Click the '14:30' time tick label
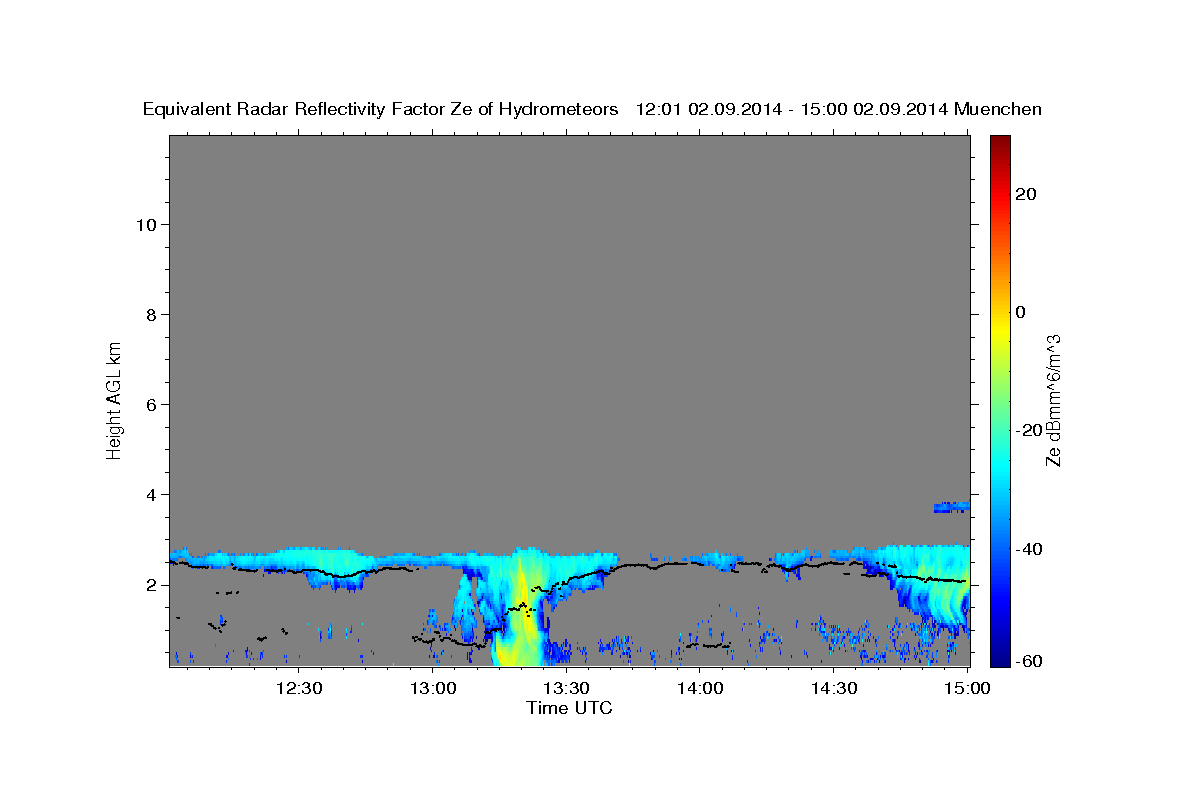 click(x=834, y=688)
